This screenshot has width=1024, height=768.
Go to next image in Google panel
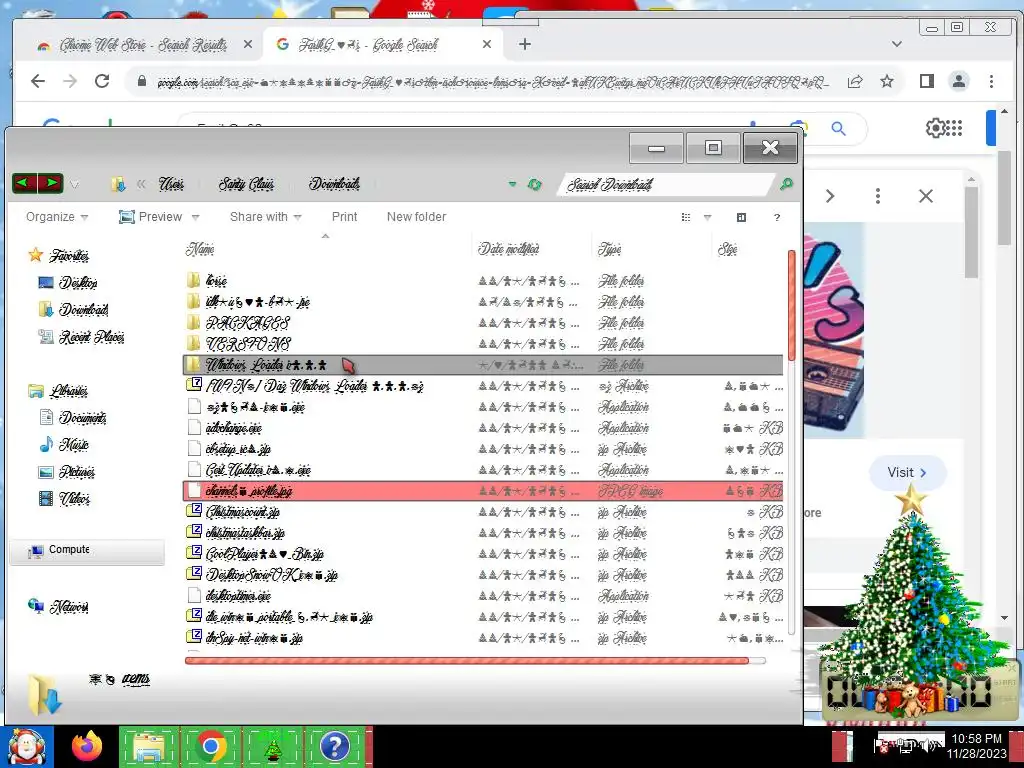[x=830, y=196]
